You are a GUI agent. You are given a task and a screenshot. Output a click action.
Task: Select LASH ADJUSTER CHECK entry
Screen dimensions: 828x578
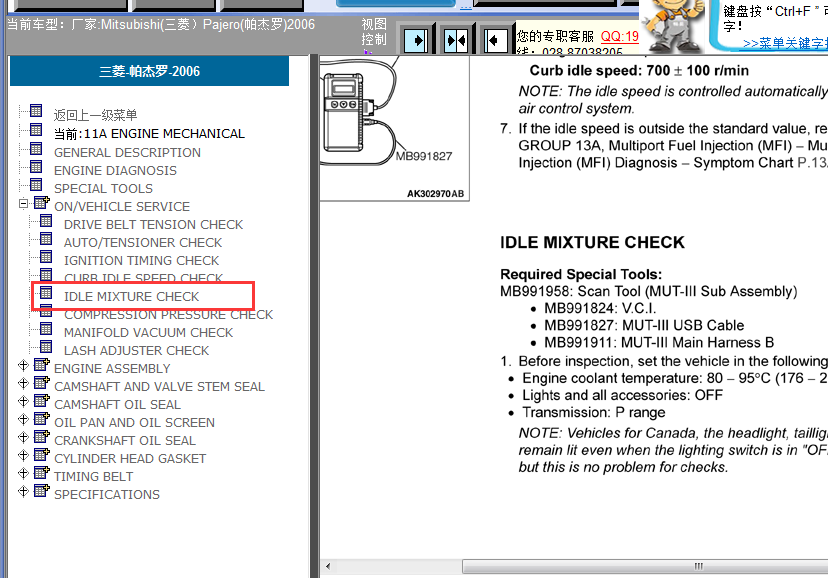click(136, 350)
